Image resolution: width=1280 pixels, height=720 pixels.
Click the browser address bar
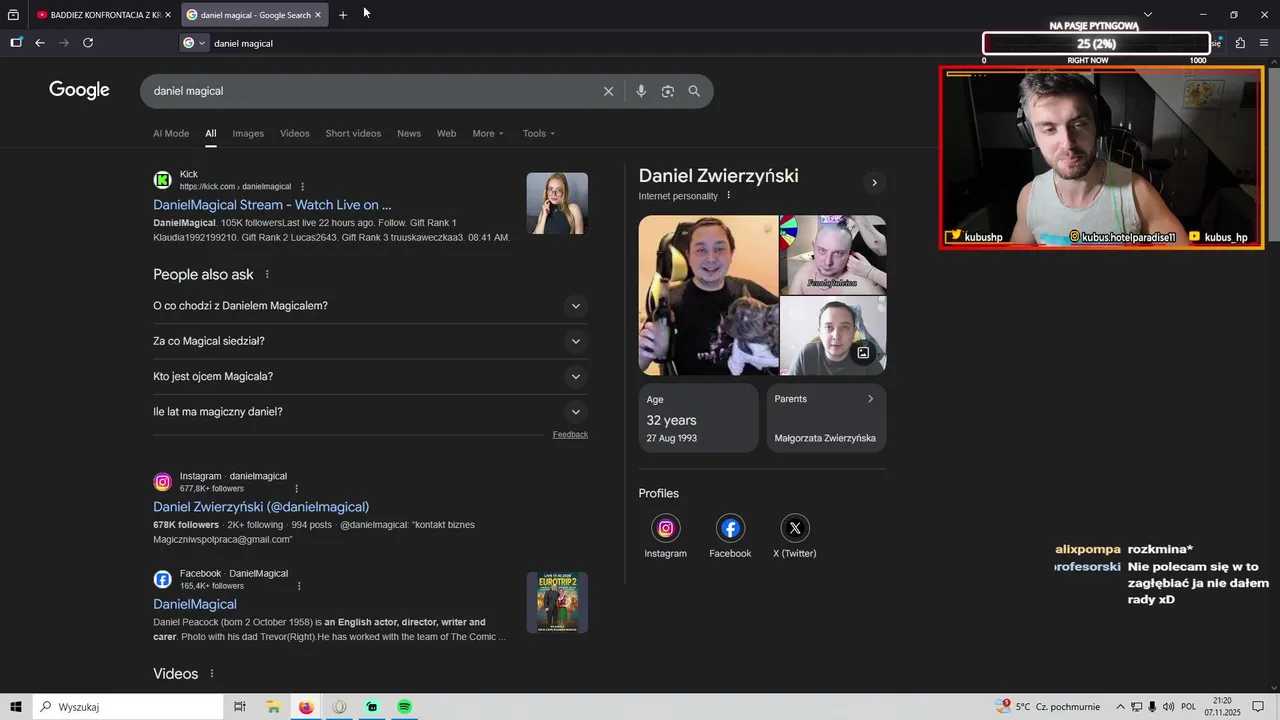coord(590,43)
